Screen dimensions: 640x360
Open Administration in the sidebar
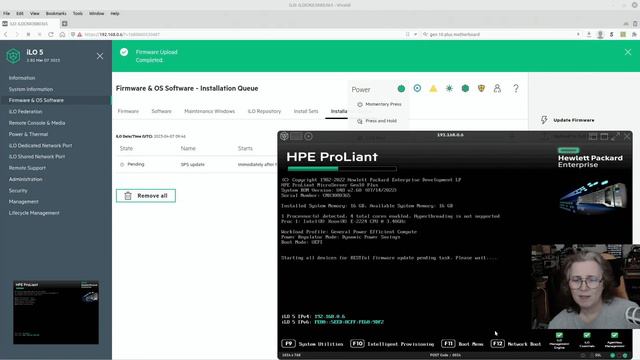(x=25, y=179)
